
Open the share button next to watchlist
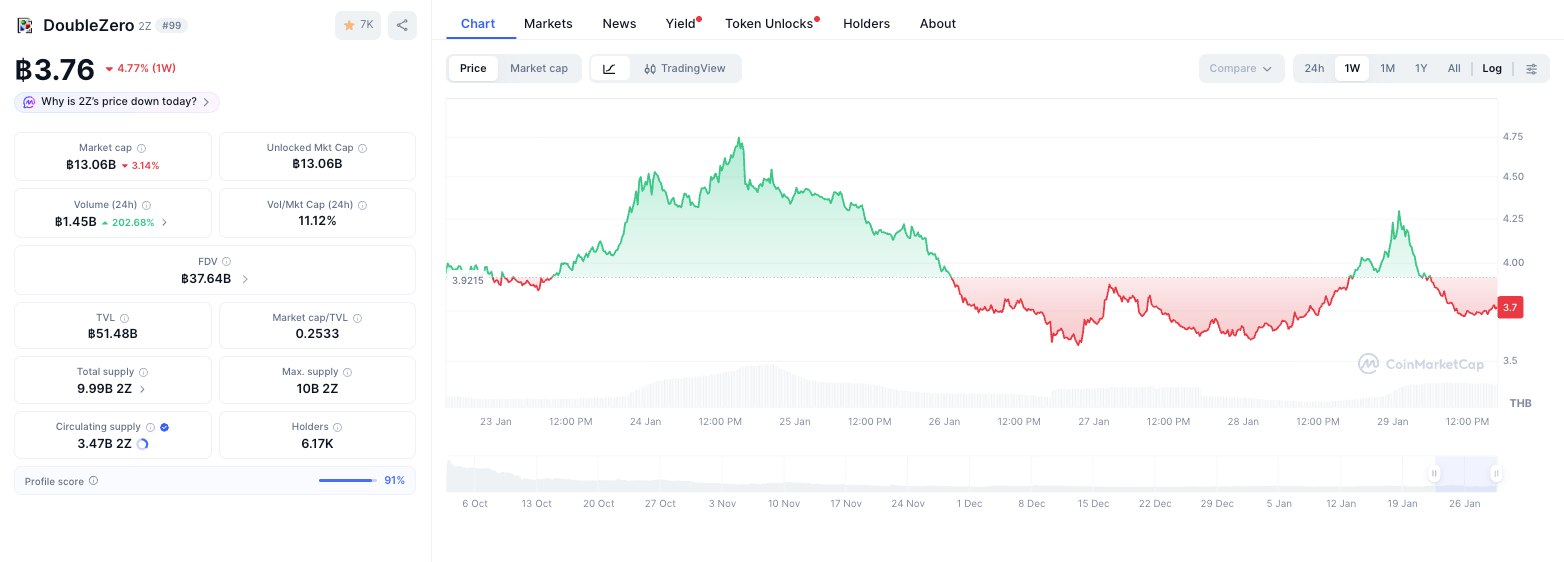(402, 25)
